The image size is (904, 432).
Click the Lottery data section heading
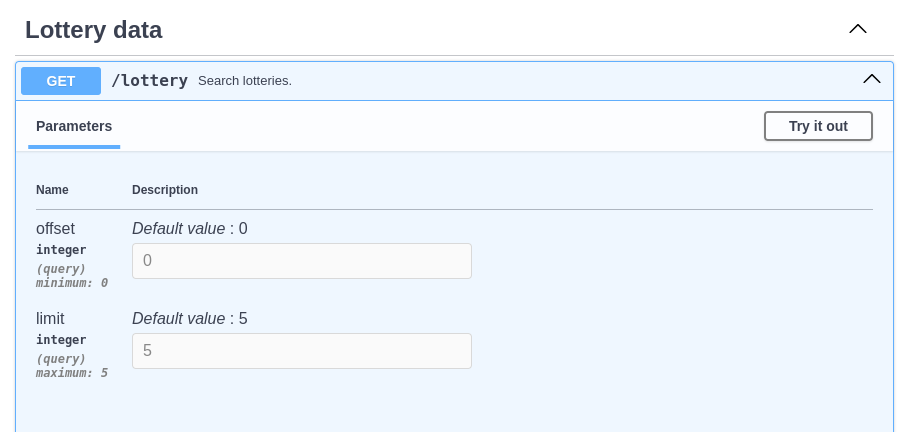94,30
